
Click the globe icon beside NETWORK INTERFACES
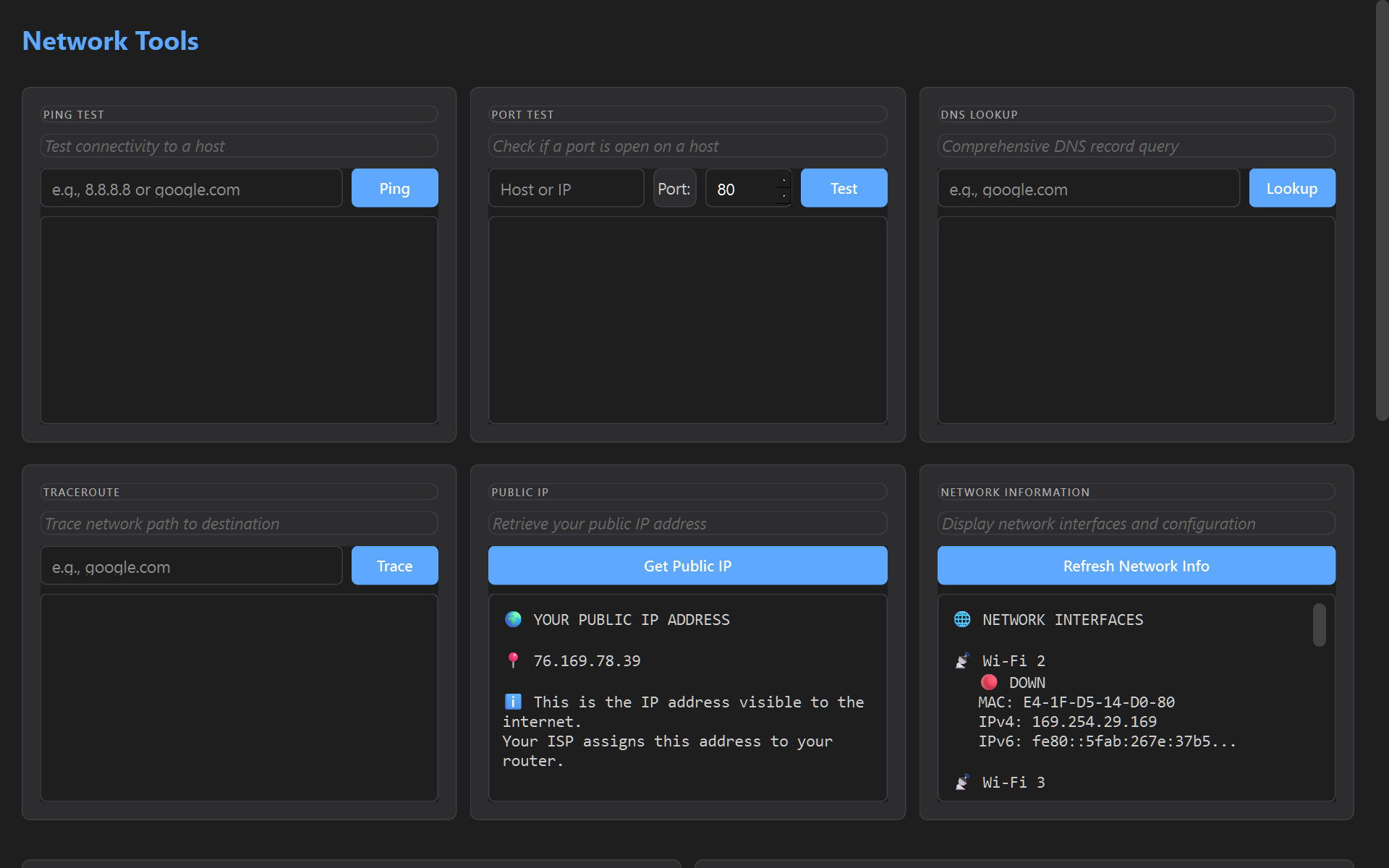[x=961, y=619]
